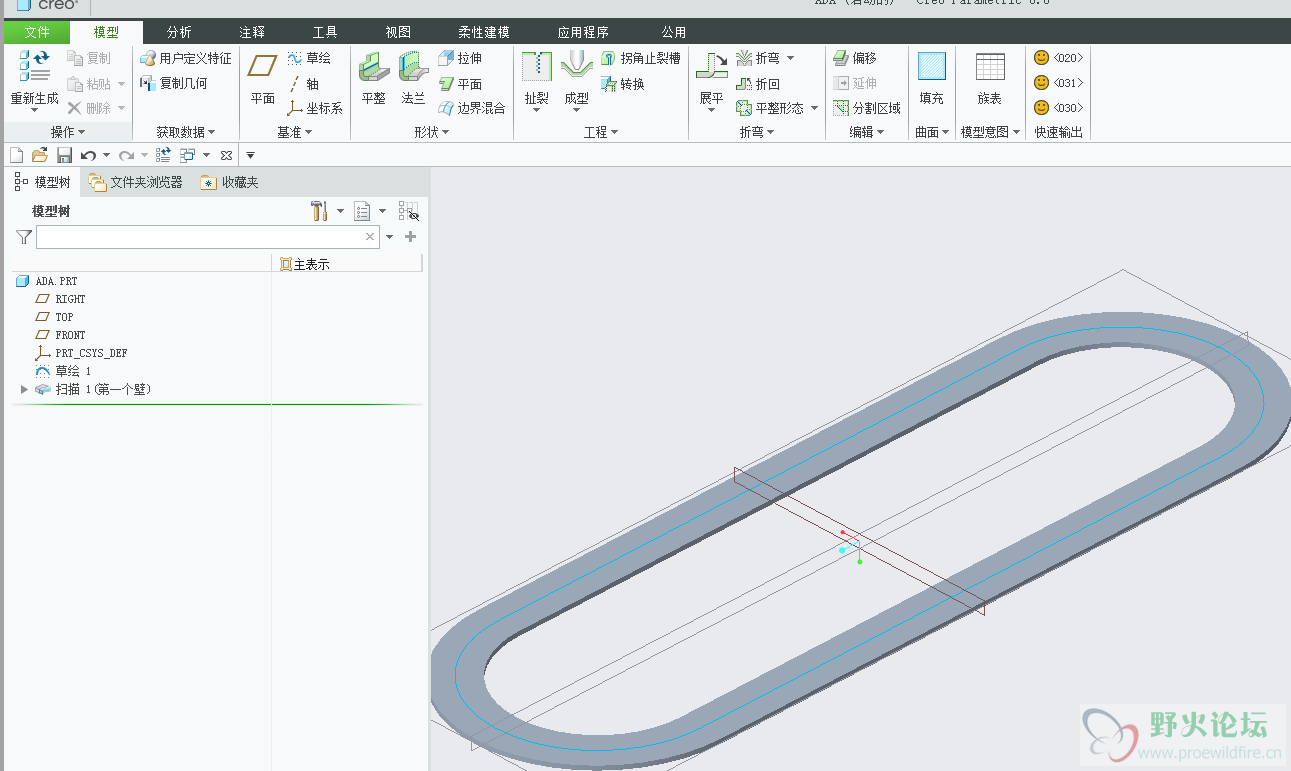Click the 拉伸 extrude tool

point(461,58)
